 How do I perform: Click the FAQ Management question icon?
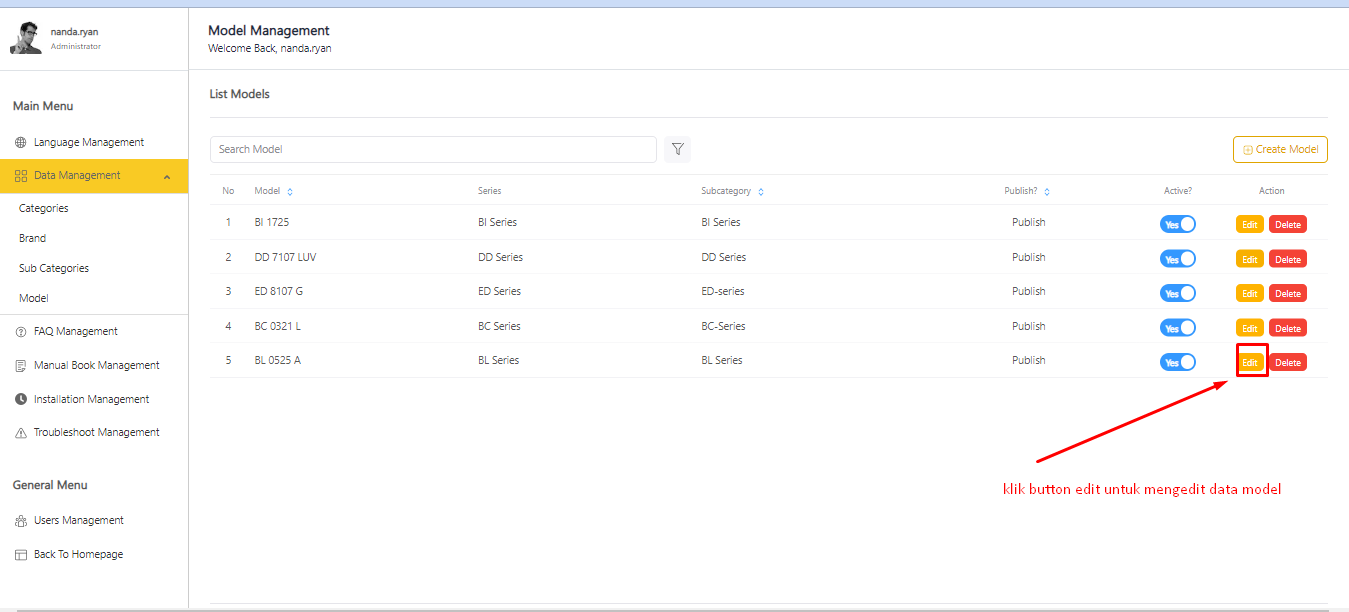tap(21, 332)
